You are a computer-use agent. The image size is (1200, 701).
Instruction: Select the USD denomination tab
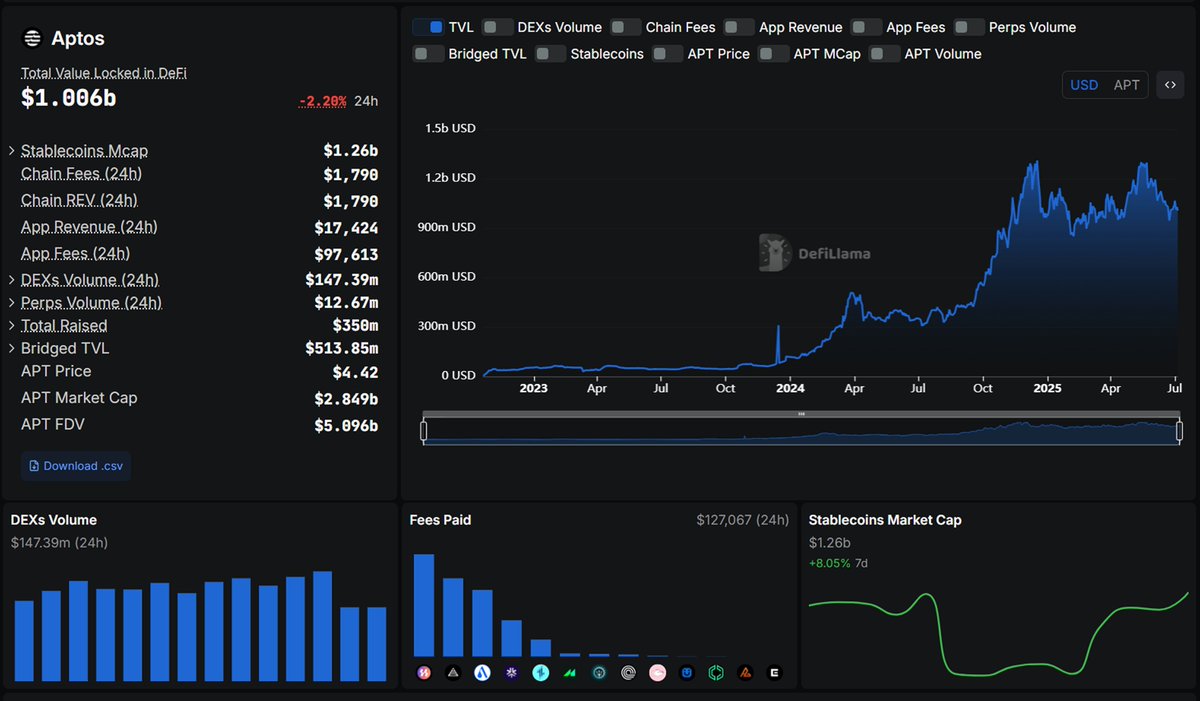(x=1084, y=85)
